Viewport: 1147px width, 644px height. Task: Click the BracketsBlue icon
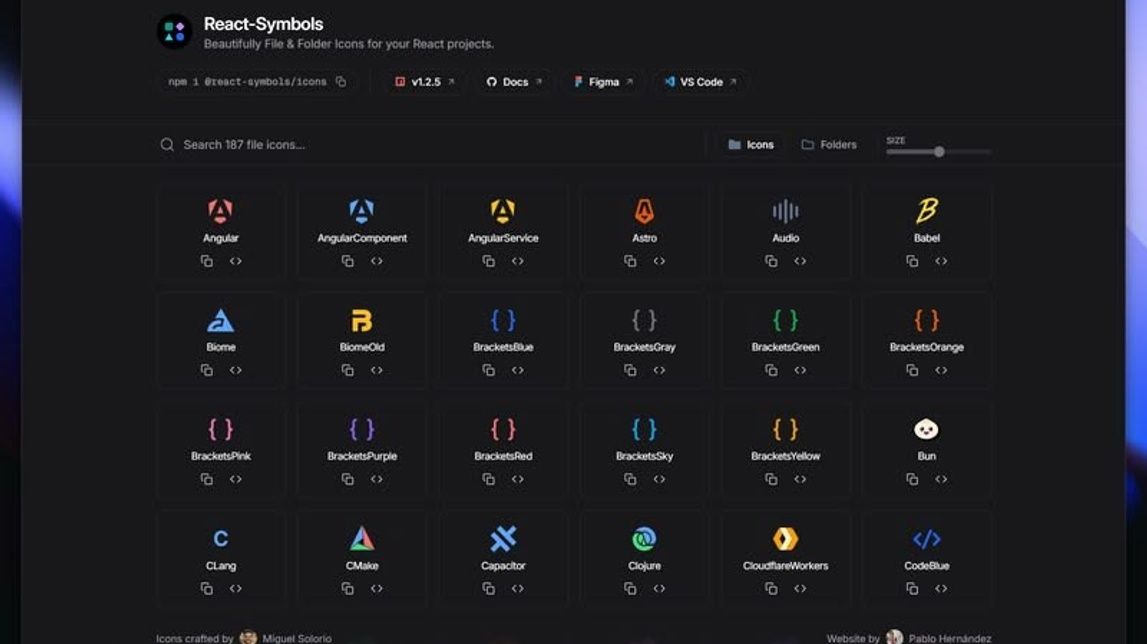(x=503, y=321)
